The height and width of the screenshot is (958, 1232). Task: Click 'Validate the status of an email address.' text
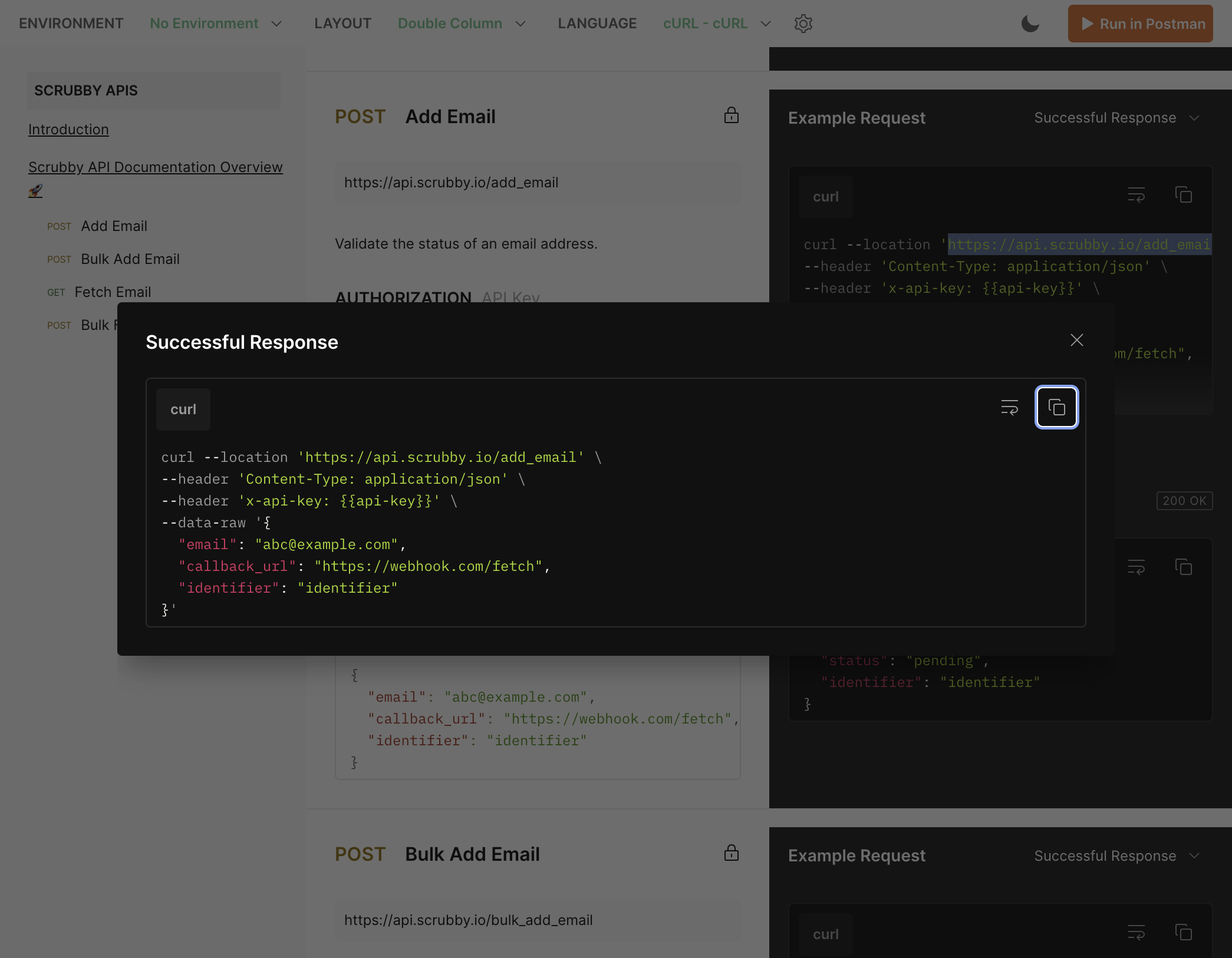tap(466, 244)
